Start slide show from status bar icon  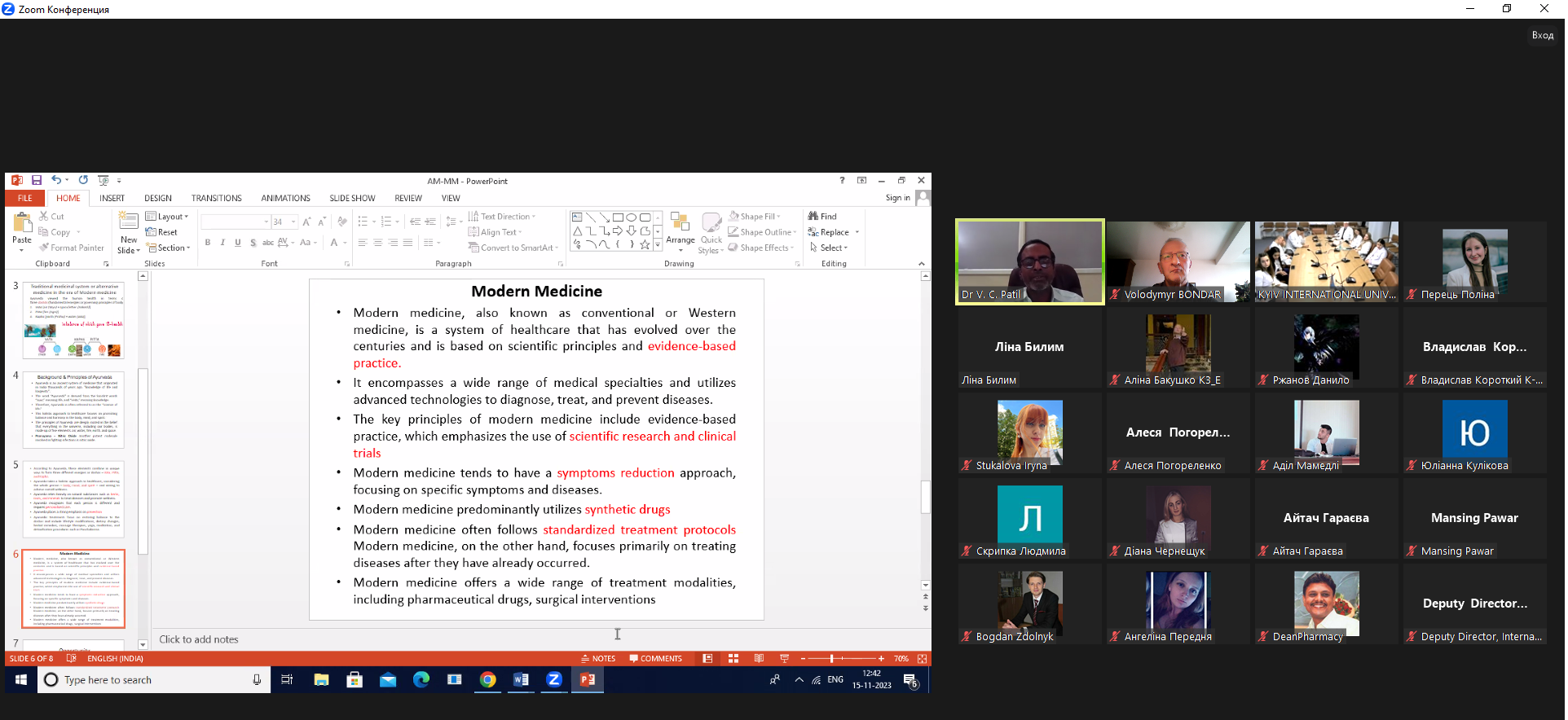click(x=784, y=659)
